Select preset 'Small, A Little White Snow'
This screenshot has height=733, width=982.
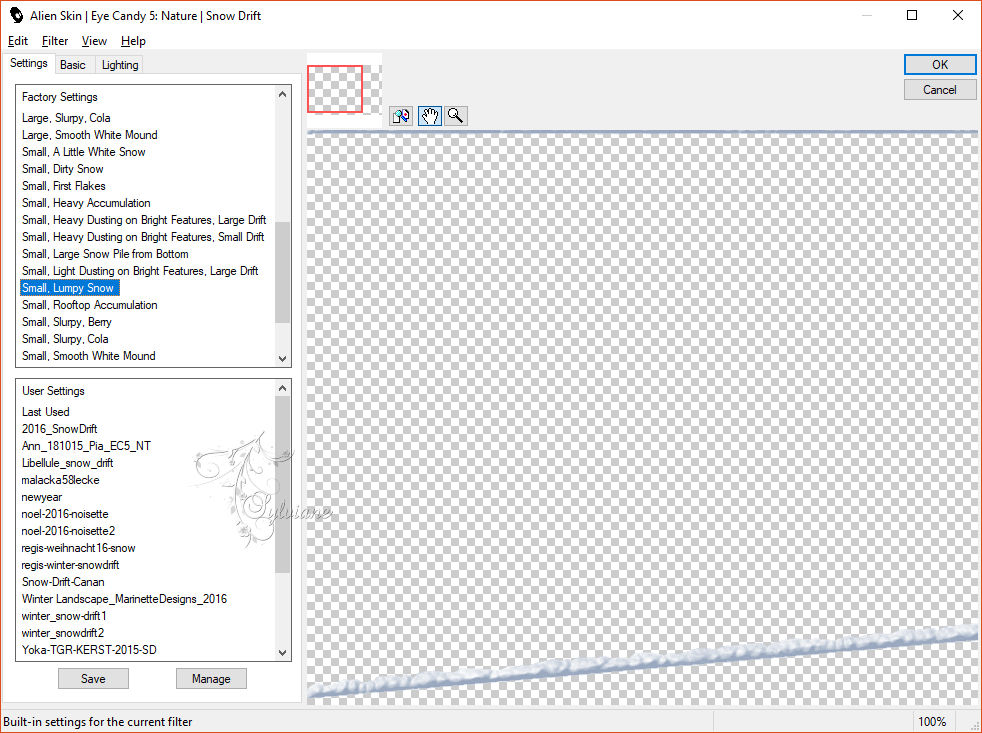[x=83, y=152]
